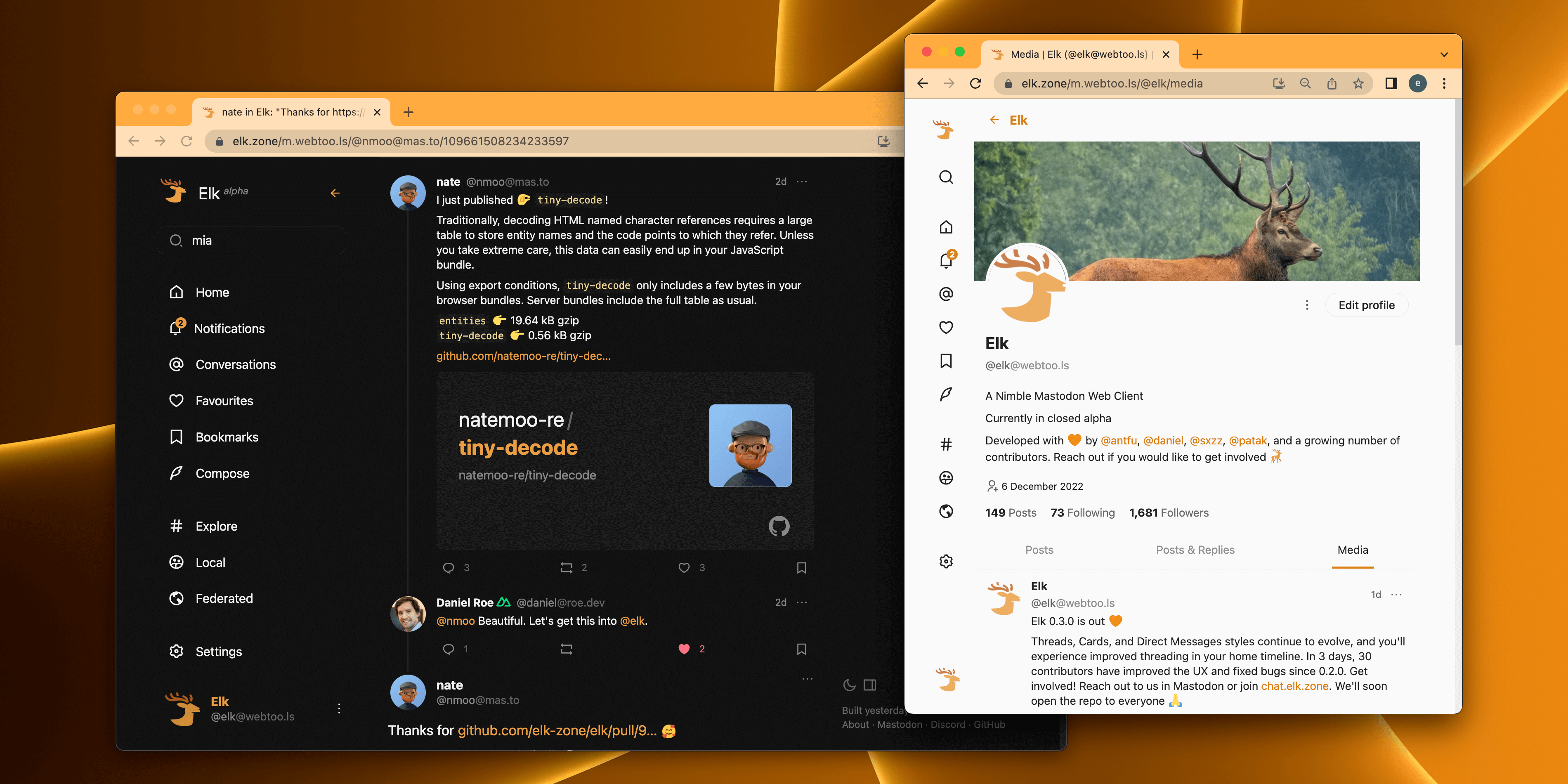Screen dimensions: 1568x784
Task: Expand the three-dot menu on nate's post
Action: tap(805, 181)
